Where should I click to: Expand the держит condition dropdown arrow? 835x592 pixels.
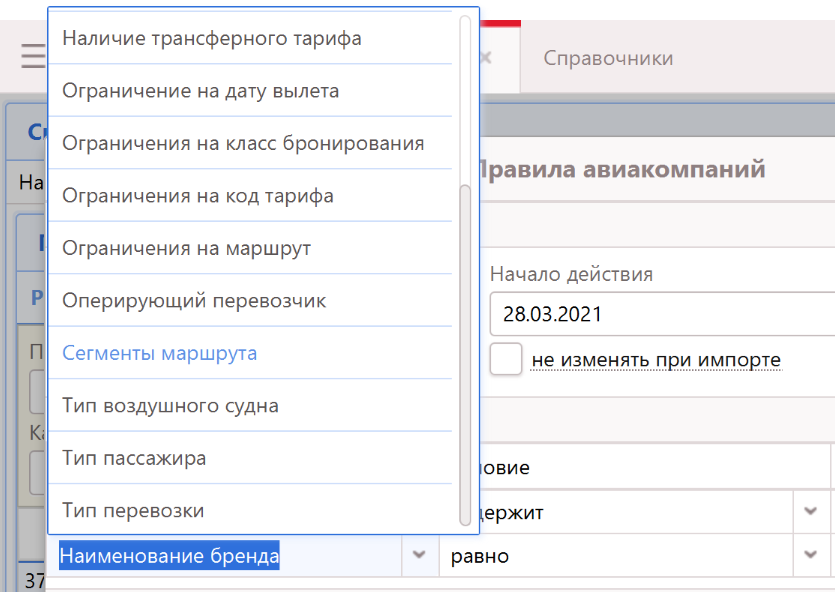pyautogui.click(x=810, y=511)
